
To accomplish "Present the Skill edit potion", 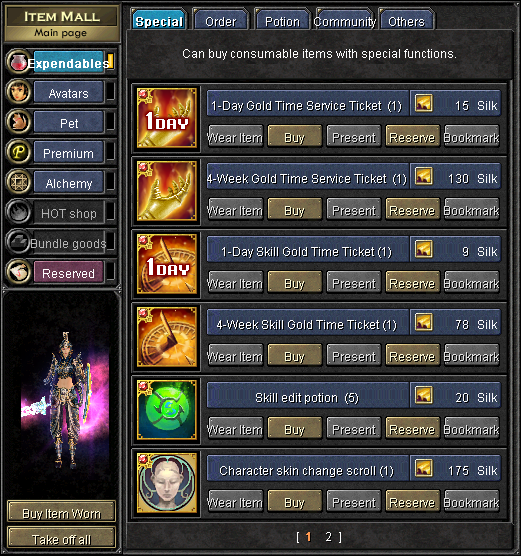I will tap(354, 428).
